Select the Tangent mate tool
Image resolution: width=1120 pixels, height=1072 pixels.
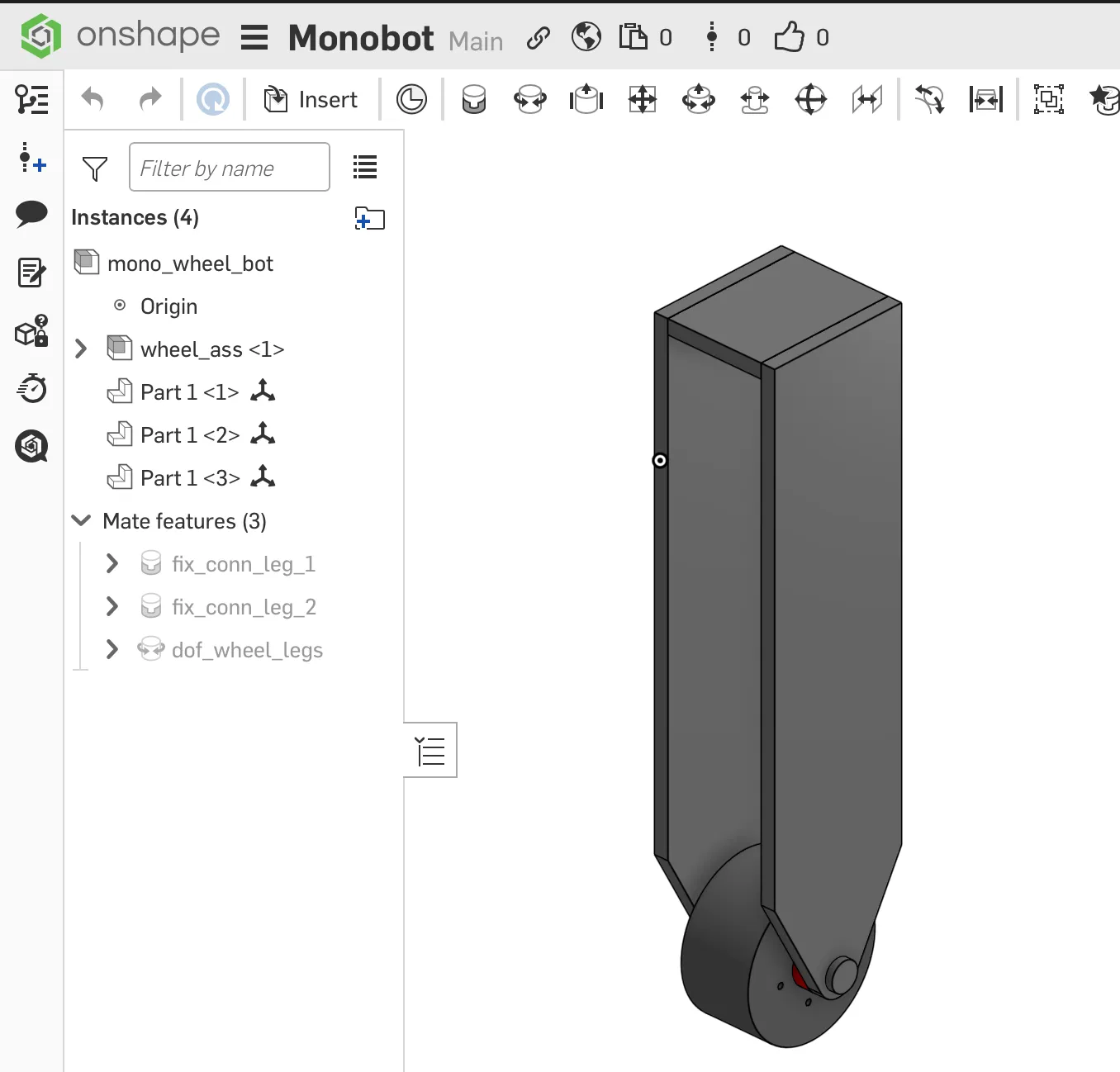click(x=930, y=100)
